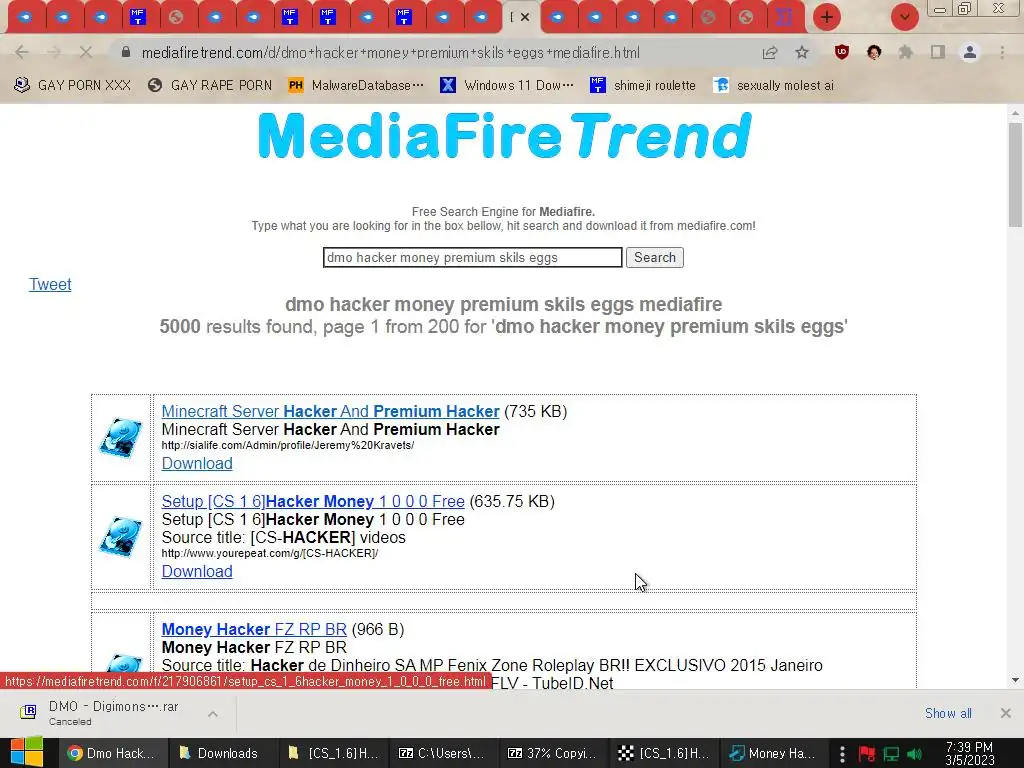Switch to Chrome Dmo Hack… taskbar window

pyautogui.click(x=112, y=753)
